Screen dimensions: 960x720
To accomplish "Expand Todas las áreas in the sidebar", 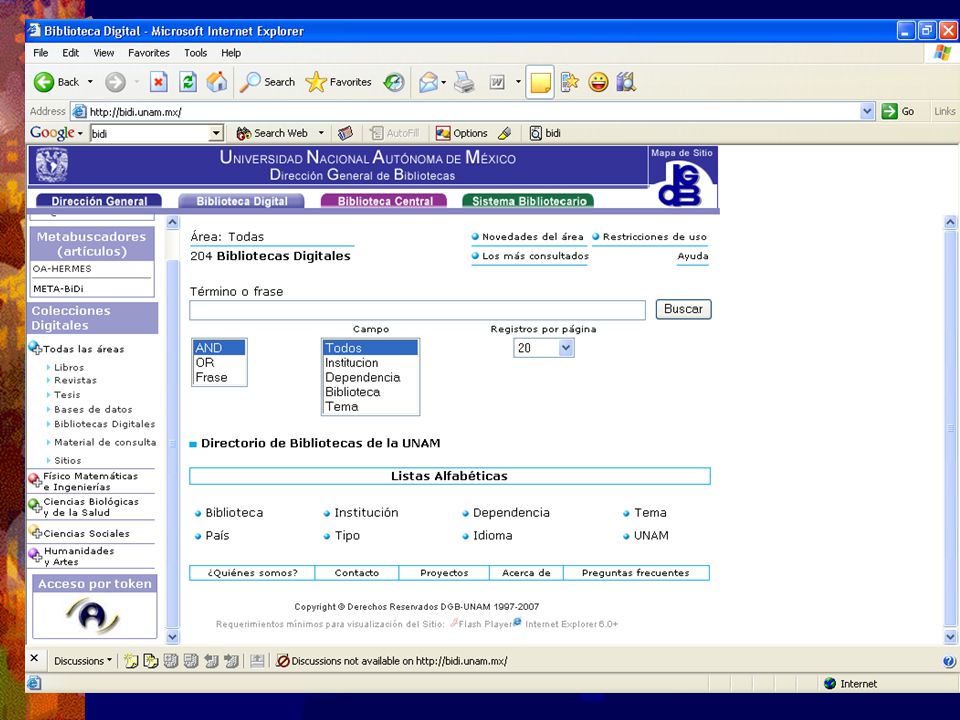I will pyautogui.click(x=36, y=348).
